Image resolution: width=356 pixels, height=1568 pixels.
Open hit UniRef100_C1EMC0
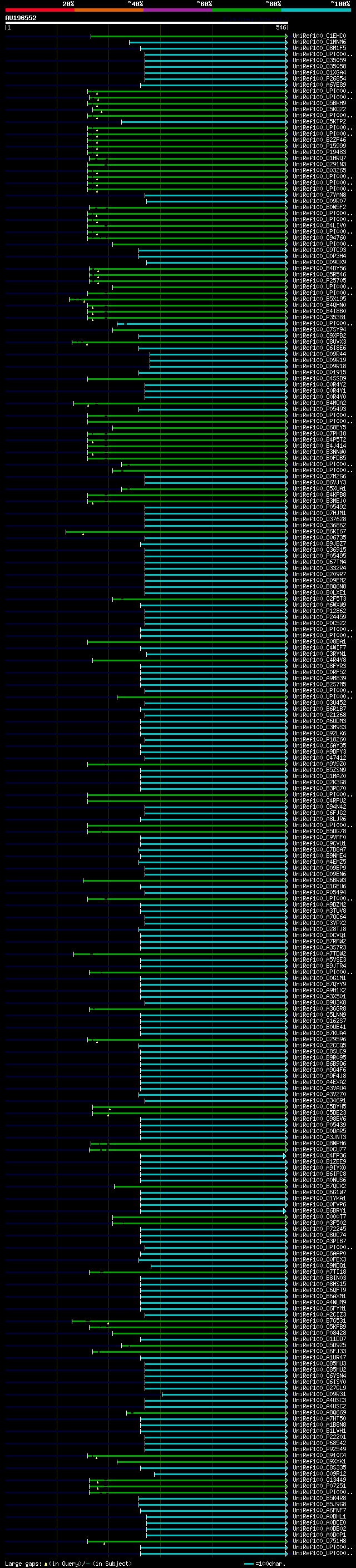319,36
